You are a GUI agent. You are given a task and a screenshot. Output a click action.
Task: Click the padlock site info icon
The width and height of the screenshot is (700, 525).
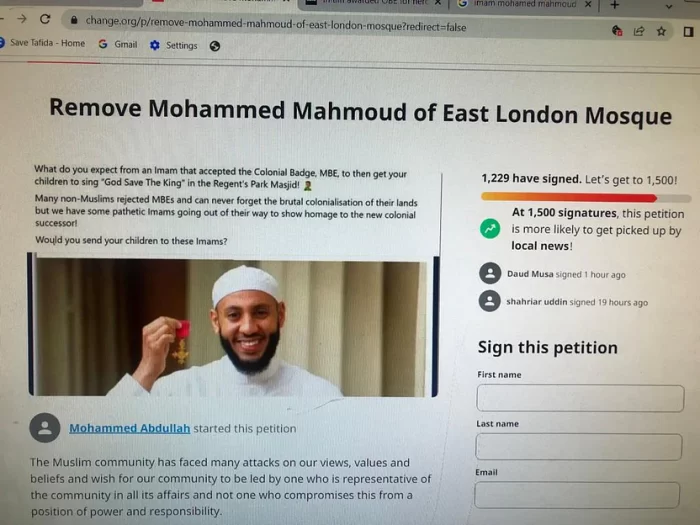coord(72,21)
